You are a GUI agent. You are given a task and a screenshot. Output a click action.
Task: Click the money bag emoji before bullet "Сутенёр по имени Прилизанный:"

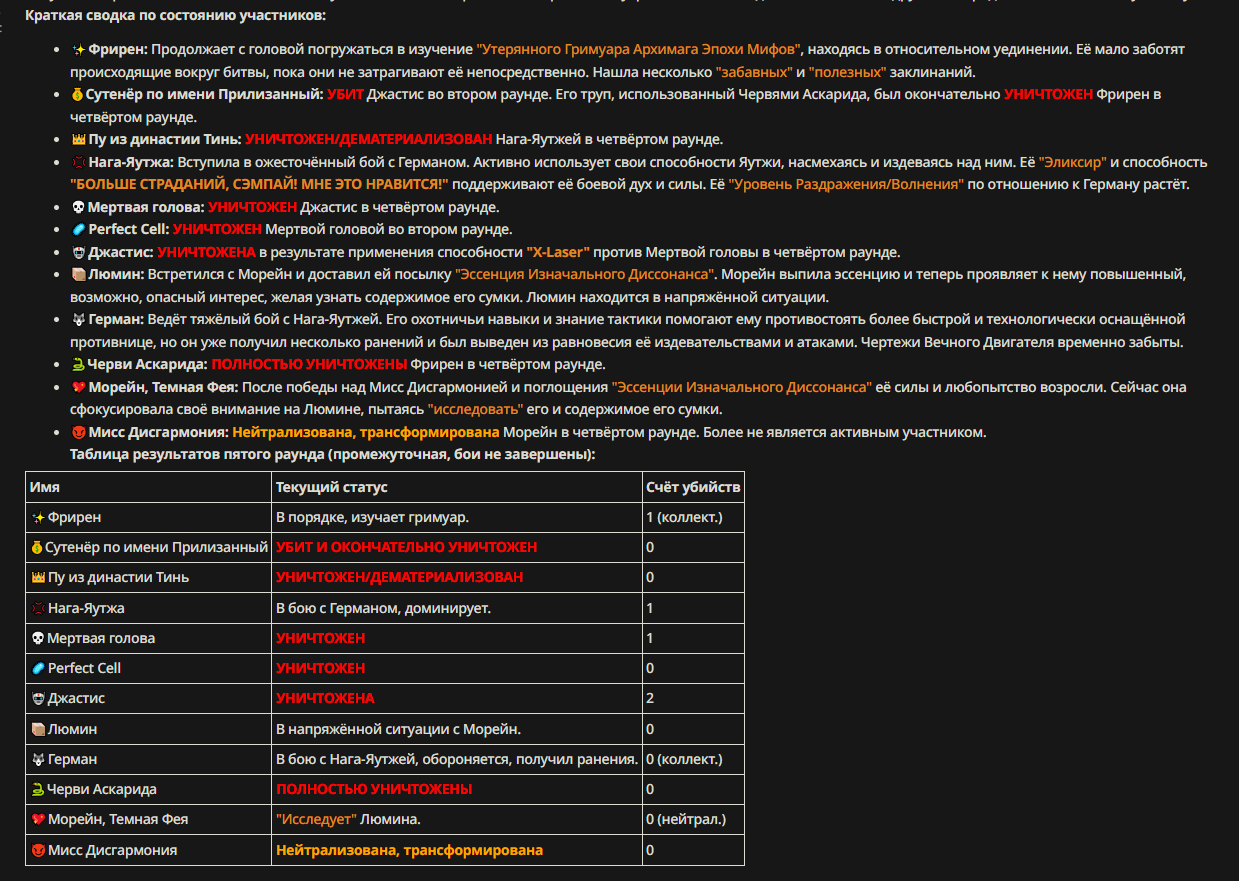pyautogui.click(x=79, y=94)
